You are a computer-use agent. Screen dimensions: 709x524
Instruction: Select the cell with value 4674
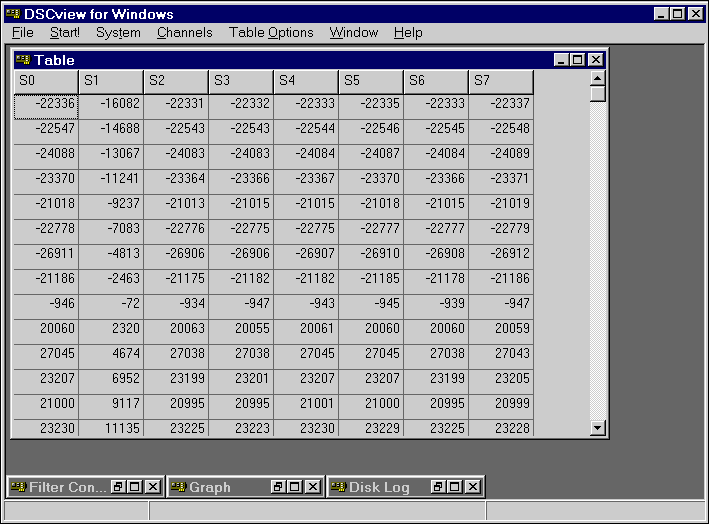click(x=111, y=357)
